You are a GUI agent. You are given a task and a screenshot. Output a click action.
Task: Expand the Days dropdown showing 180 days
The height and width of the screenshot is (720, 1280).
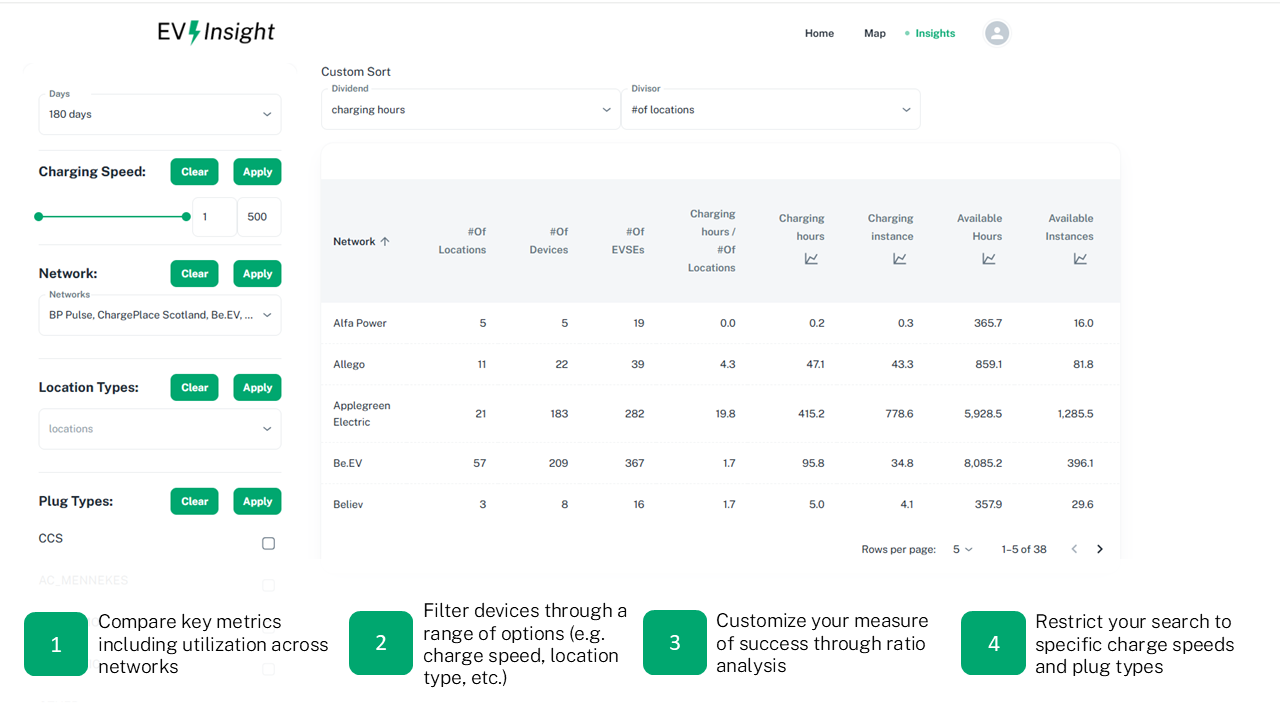(x=160, y=114)
